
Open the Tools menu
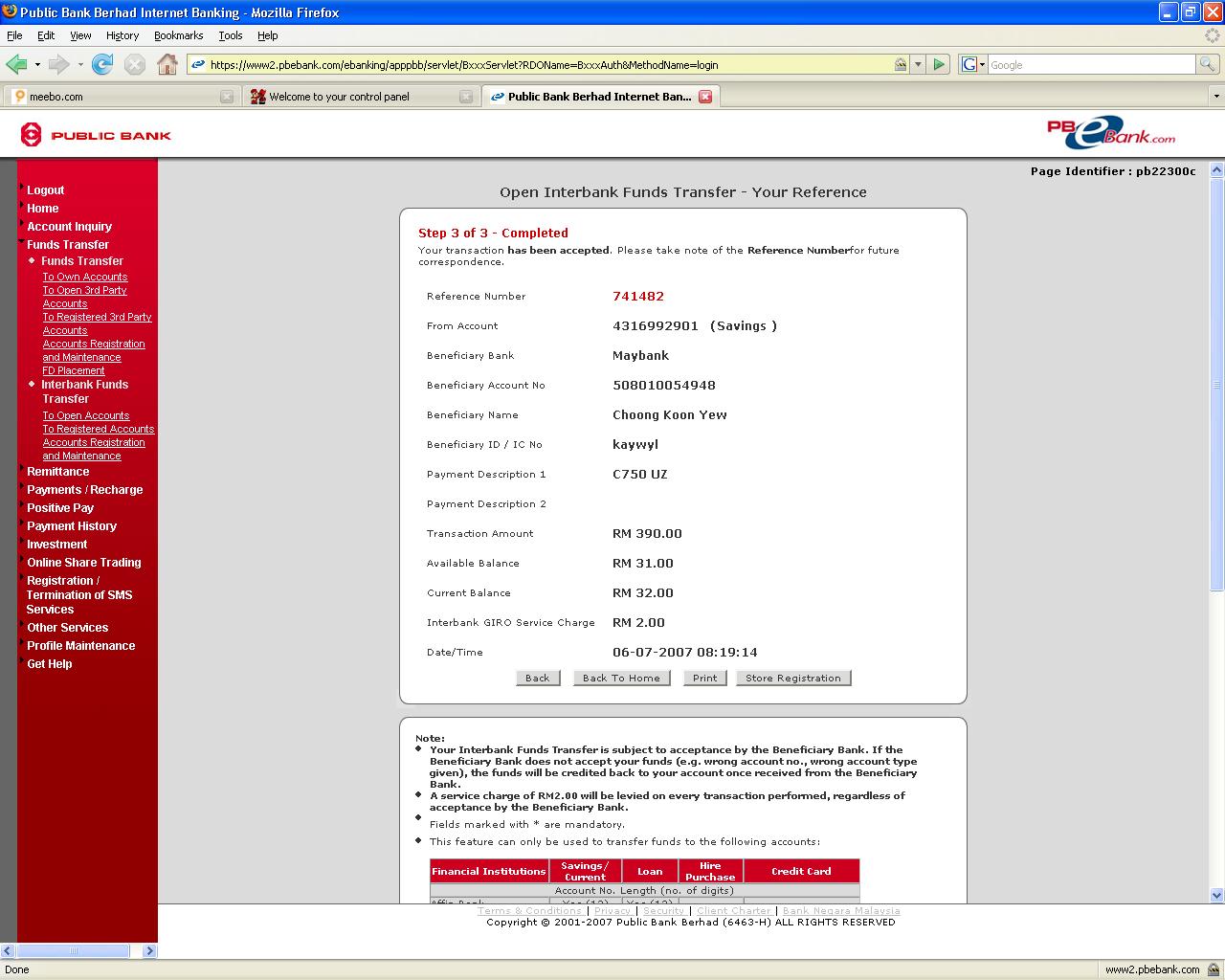(x=231, y=35)
